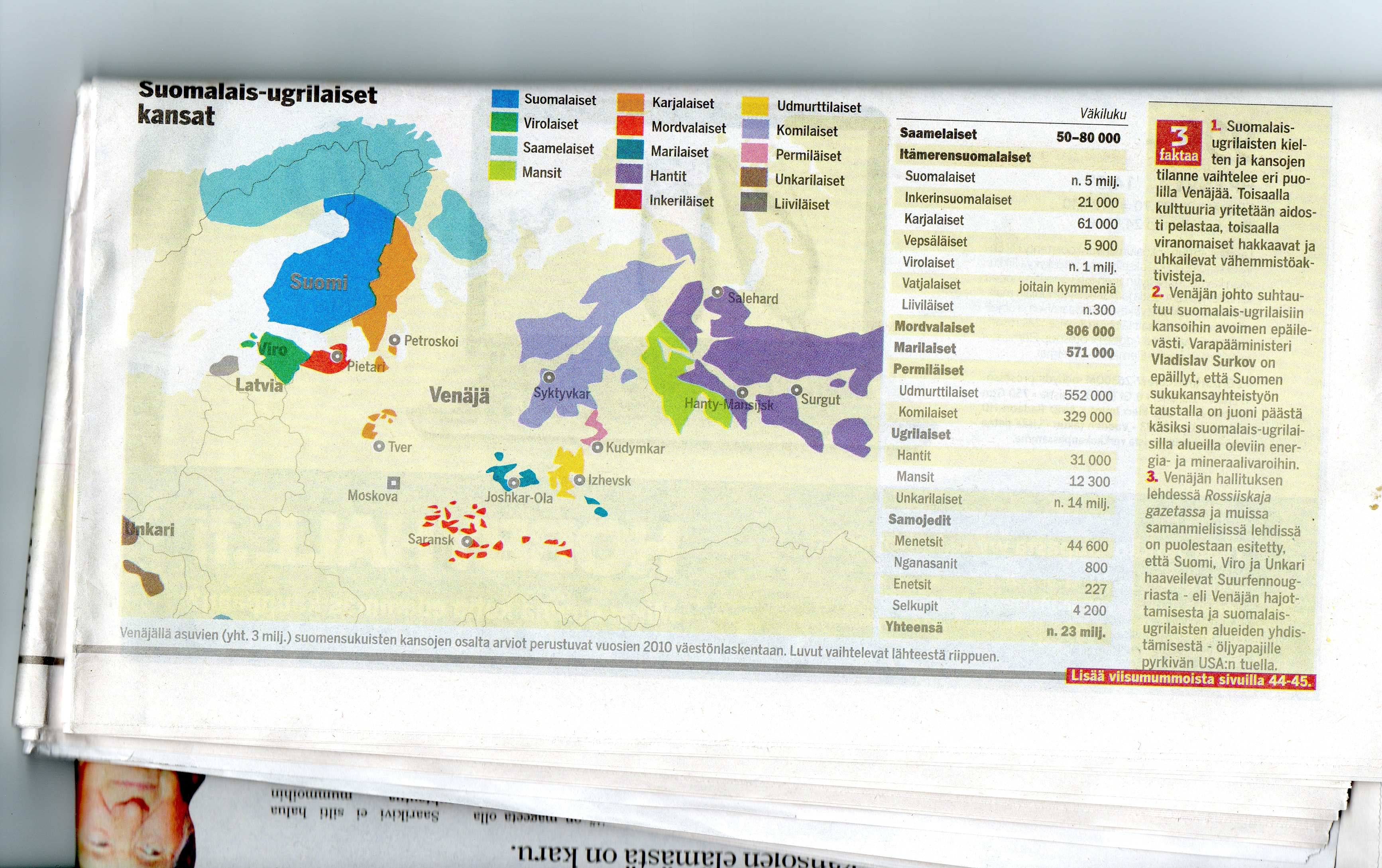Click the Moskova square capital marker
The image size is (1382, 868).
pos(394,483)
